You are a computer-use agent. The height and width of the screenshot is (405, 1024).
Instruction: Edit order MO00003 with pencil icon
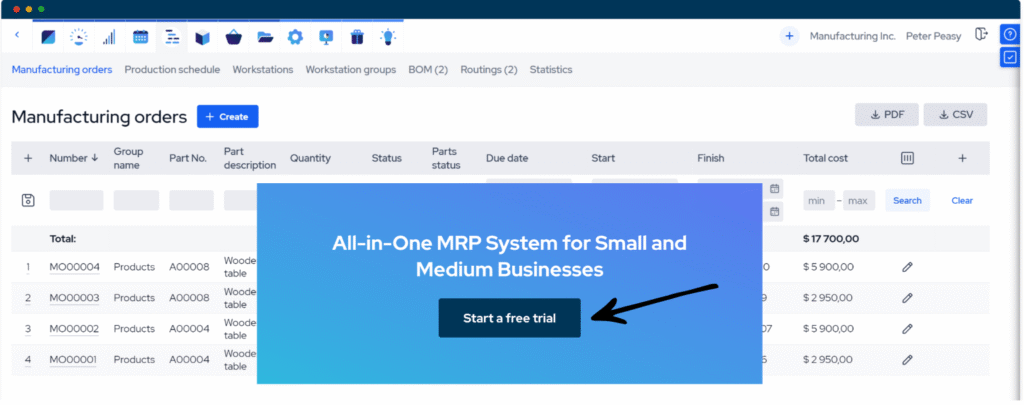click(907, 298)
